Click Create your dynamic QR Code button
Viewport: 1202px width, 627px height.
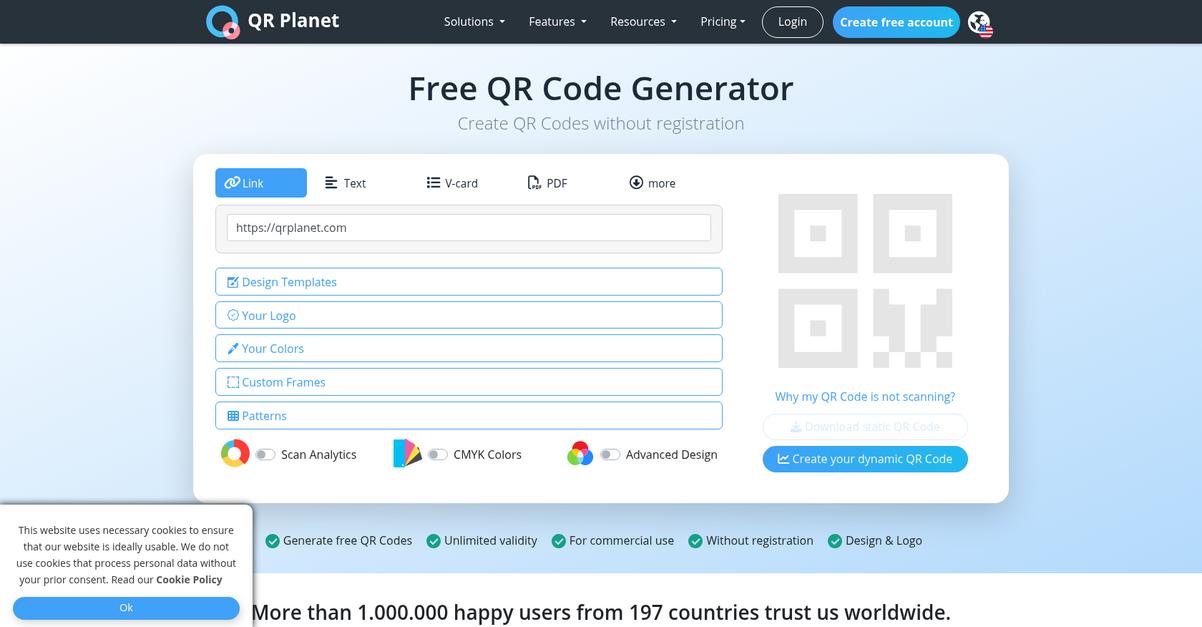(865, 459)
